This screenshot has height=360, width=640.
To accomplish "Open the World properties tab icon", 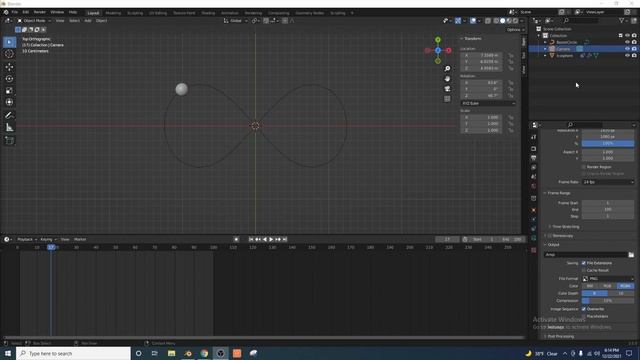I will (533, 186).
